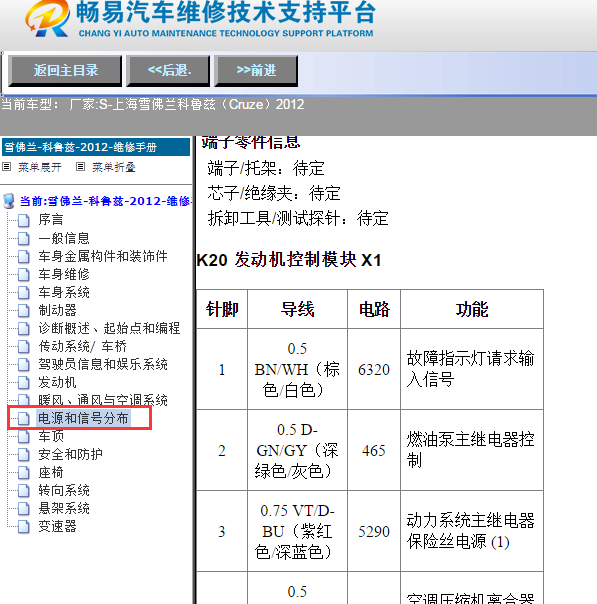The height and width of the screenshot is (604, 597).
Task: Click the page icon beside 座椅
Action: (x=23, y=473)
